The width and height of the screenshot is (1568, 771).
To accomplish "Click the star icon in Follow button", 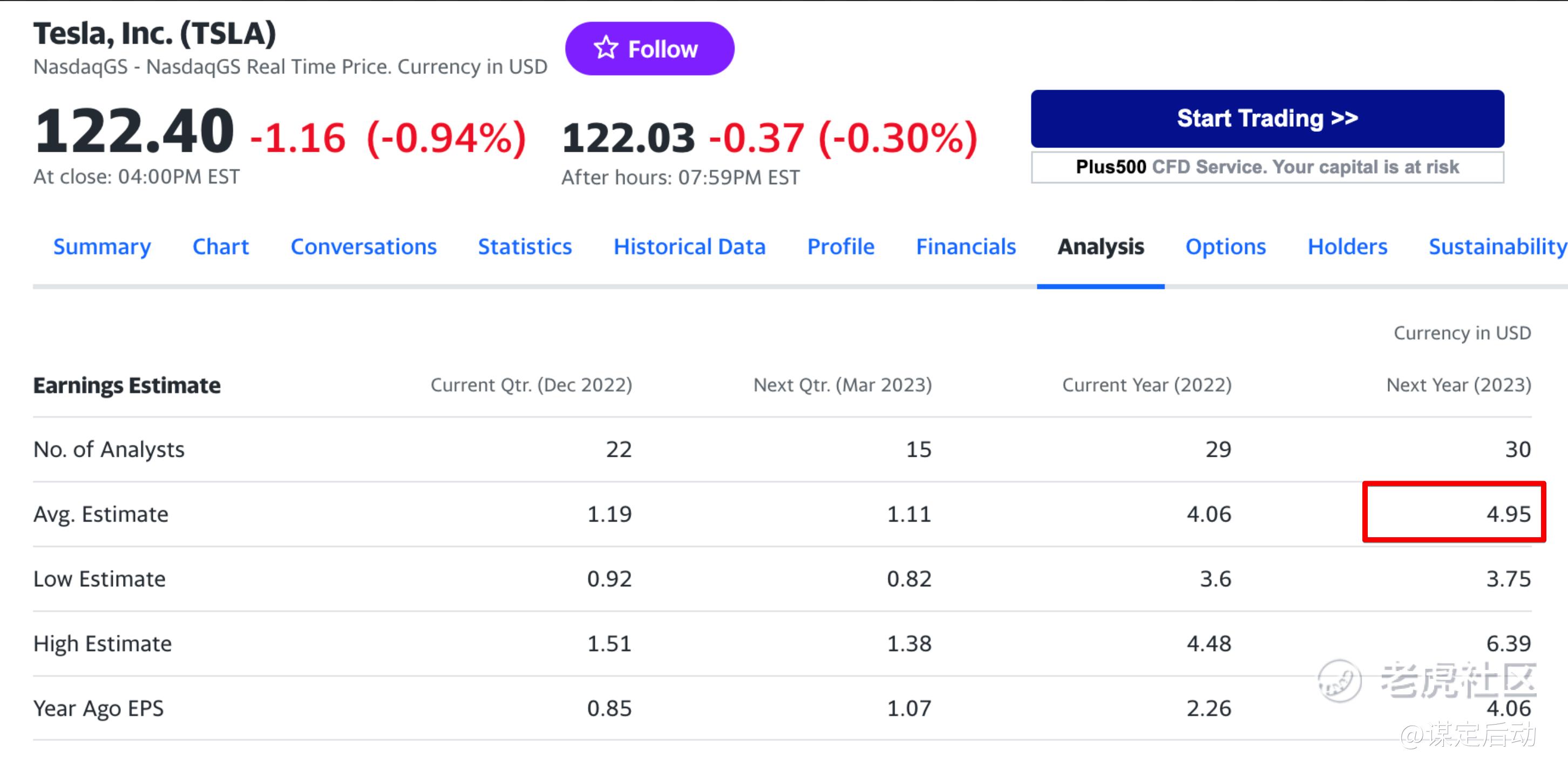I will pos(605,48).
